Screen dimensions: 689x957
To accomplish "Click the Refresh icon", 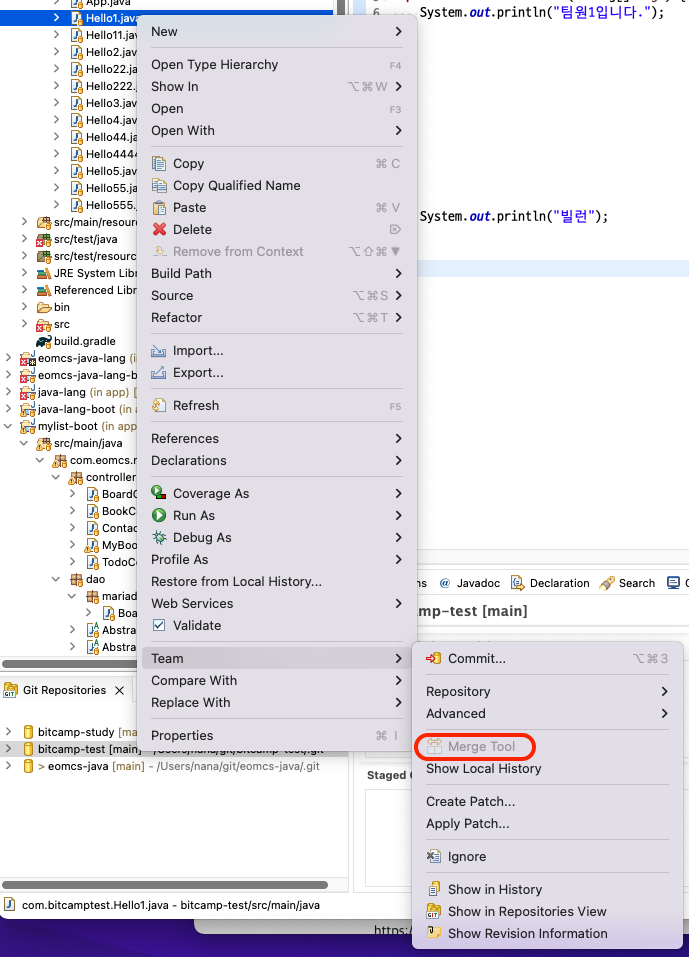I will [159, 405].
